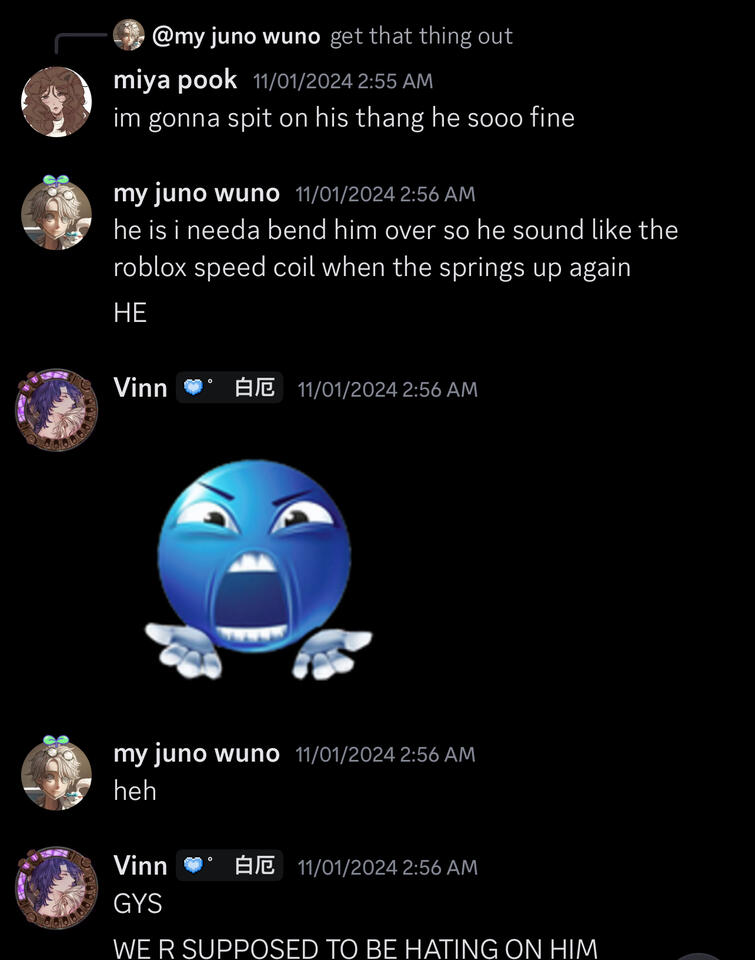Select the roblox speed coil message
Viewport: 755px width, 960px height.
tap(395, 249)
